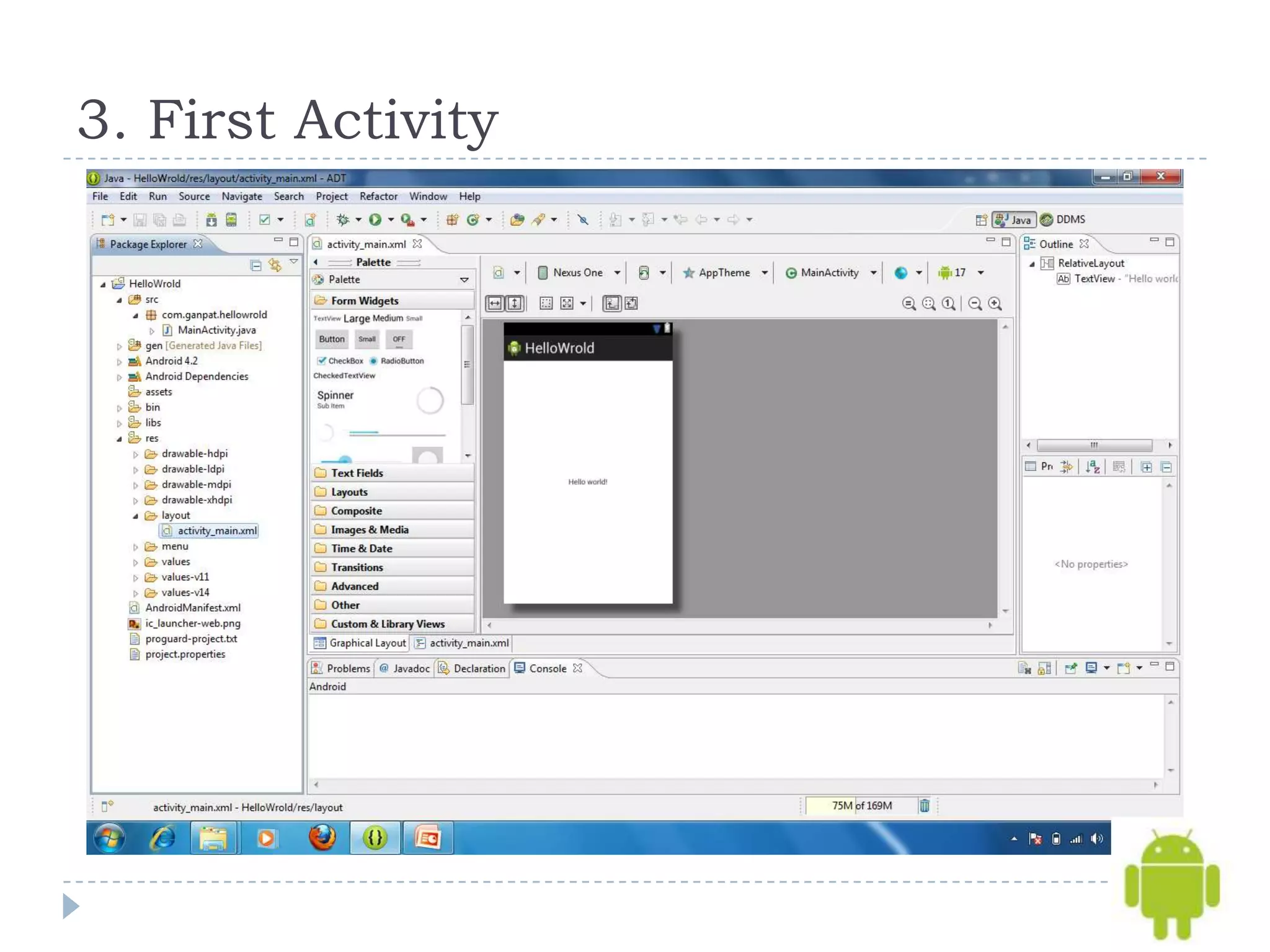Click the Internet Explorer taskbar icon
Screen dimensions: 1270x952
tap(163, 838)
